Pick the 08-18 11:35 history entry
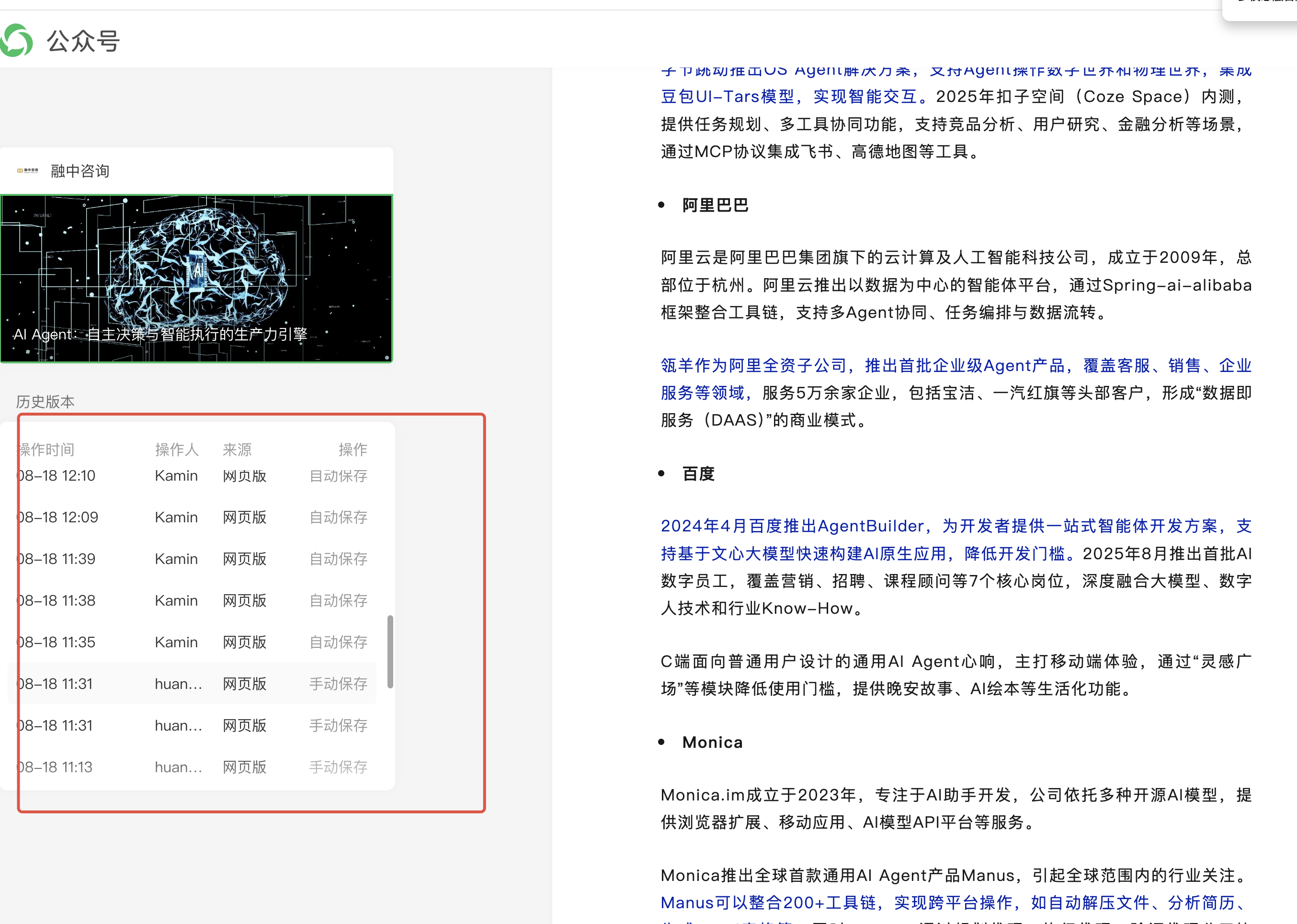This screenshot has width=1297, height=924. point(57,642)
